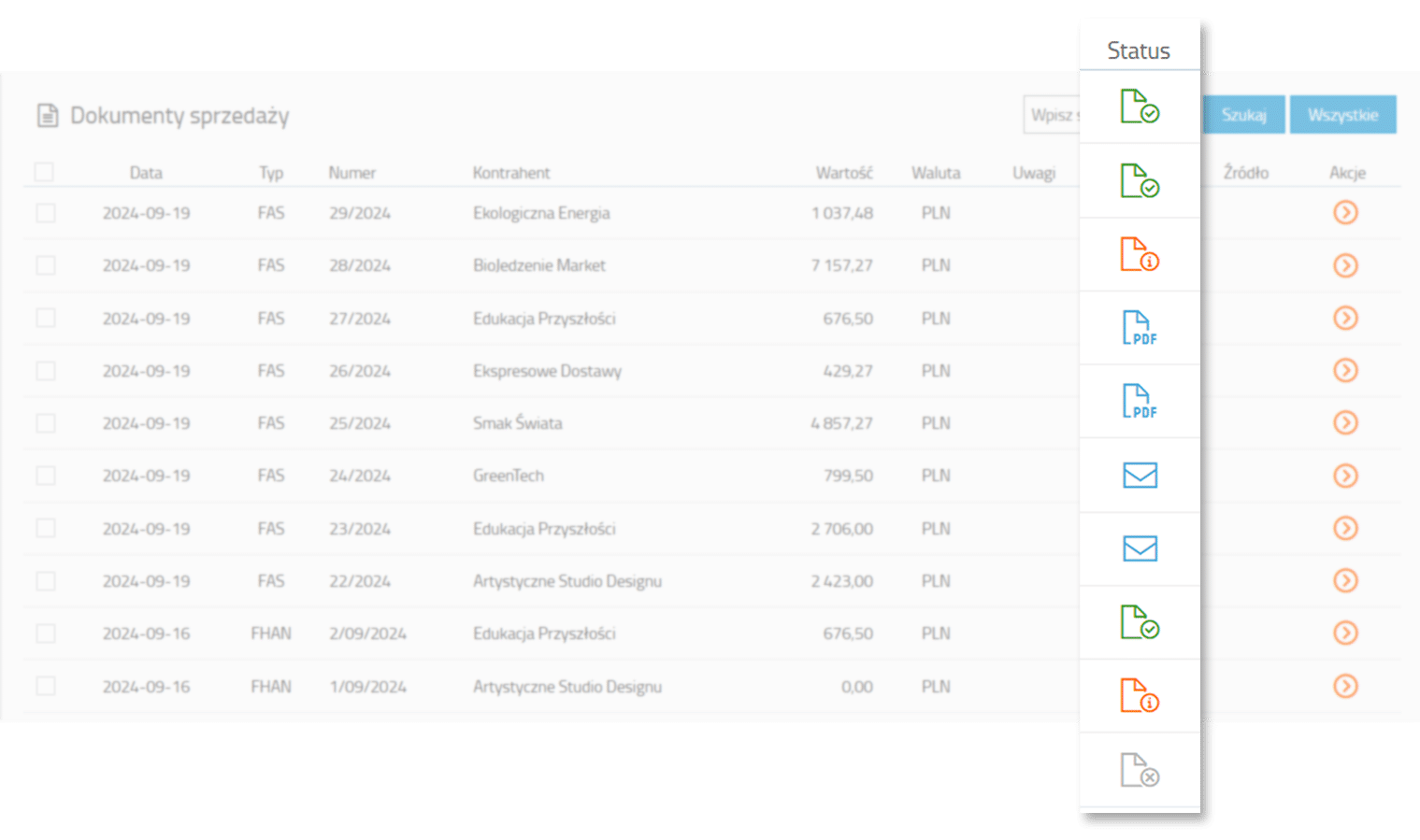The image size is (1420, 840).
Task: Click value cell 7 157,27
Action: click(842, 265)
